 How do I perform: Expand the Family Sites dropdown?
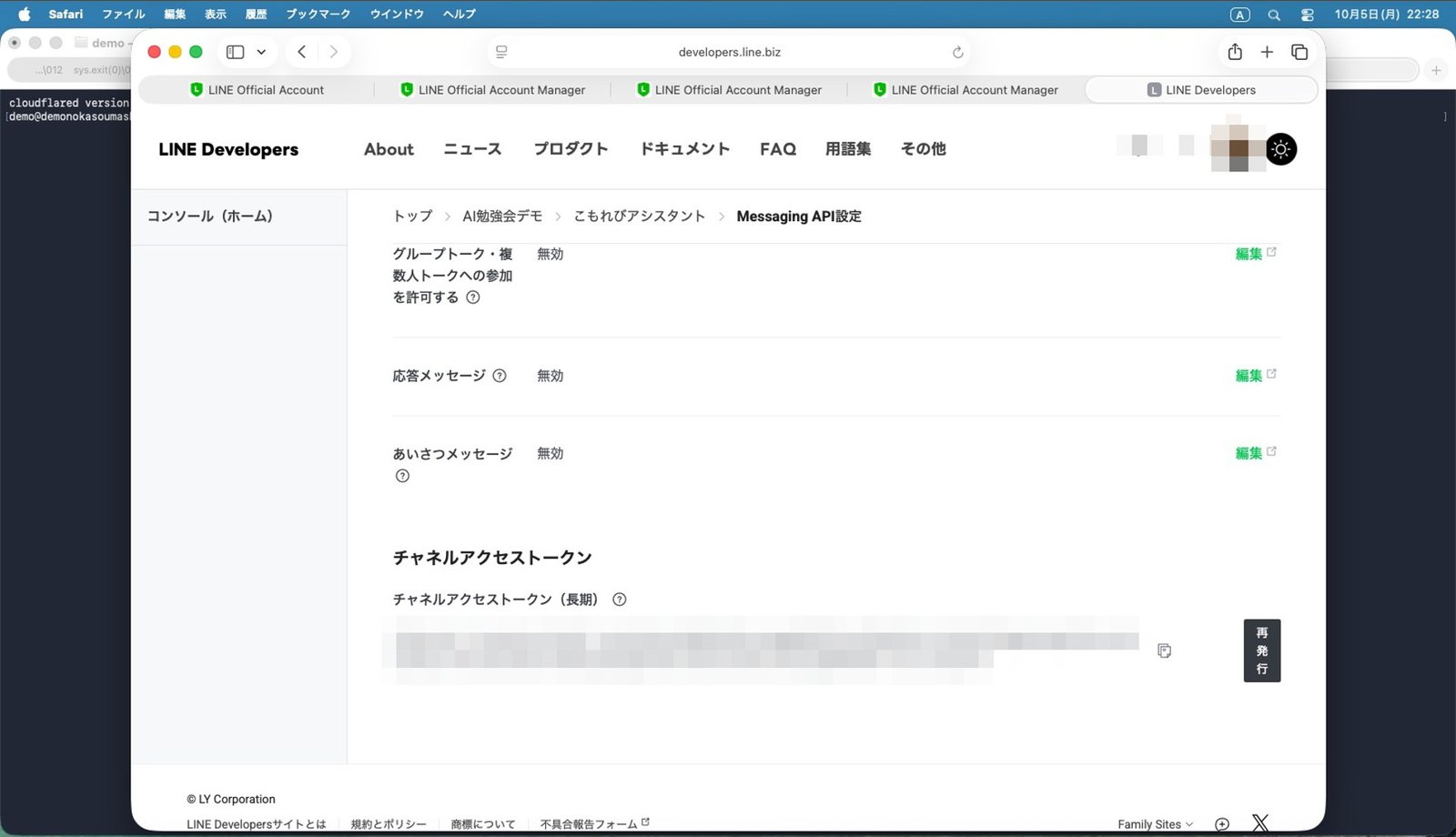coord(1155,824)
